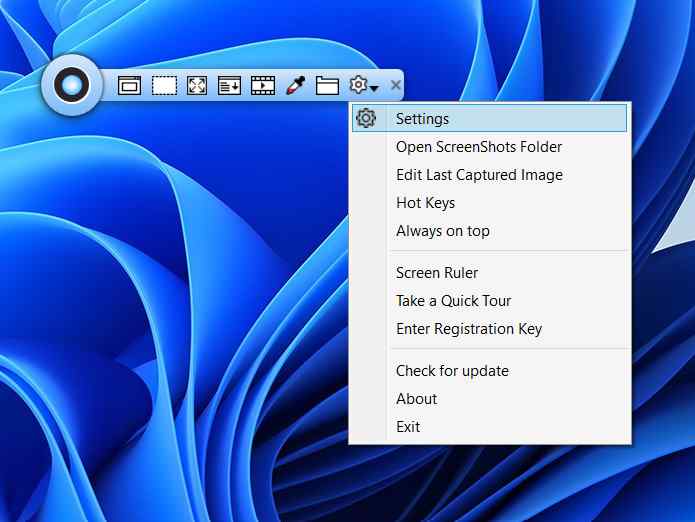Click Enter Registration Key menu entry
The height and width of the screenshot is (522, 695).
coord(489,329)
